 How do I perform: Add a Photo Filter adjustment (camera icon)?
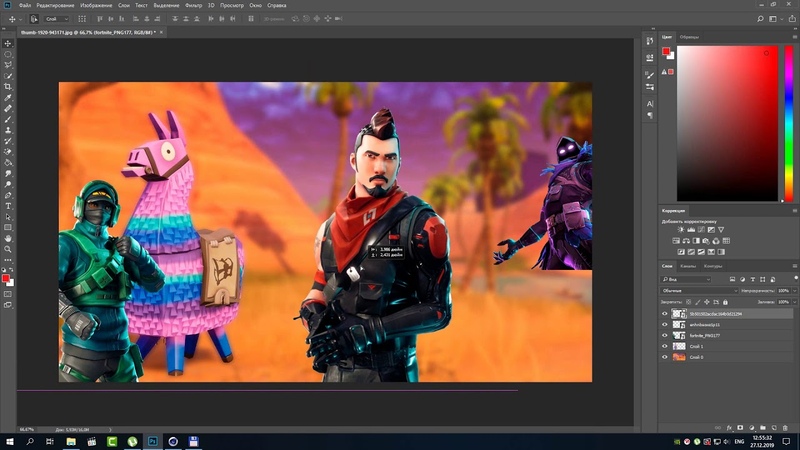pos(706,241)
